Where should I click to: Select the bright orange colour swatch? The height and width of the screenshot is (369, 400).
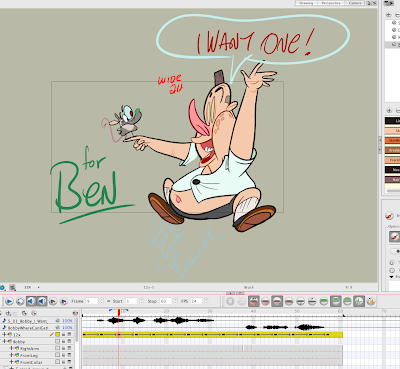(392, 140)
